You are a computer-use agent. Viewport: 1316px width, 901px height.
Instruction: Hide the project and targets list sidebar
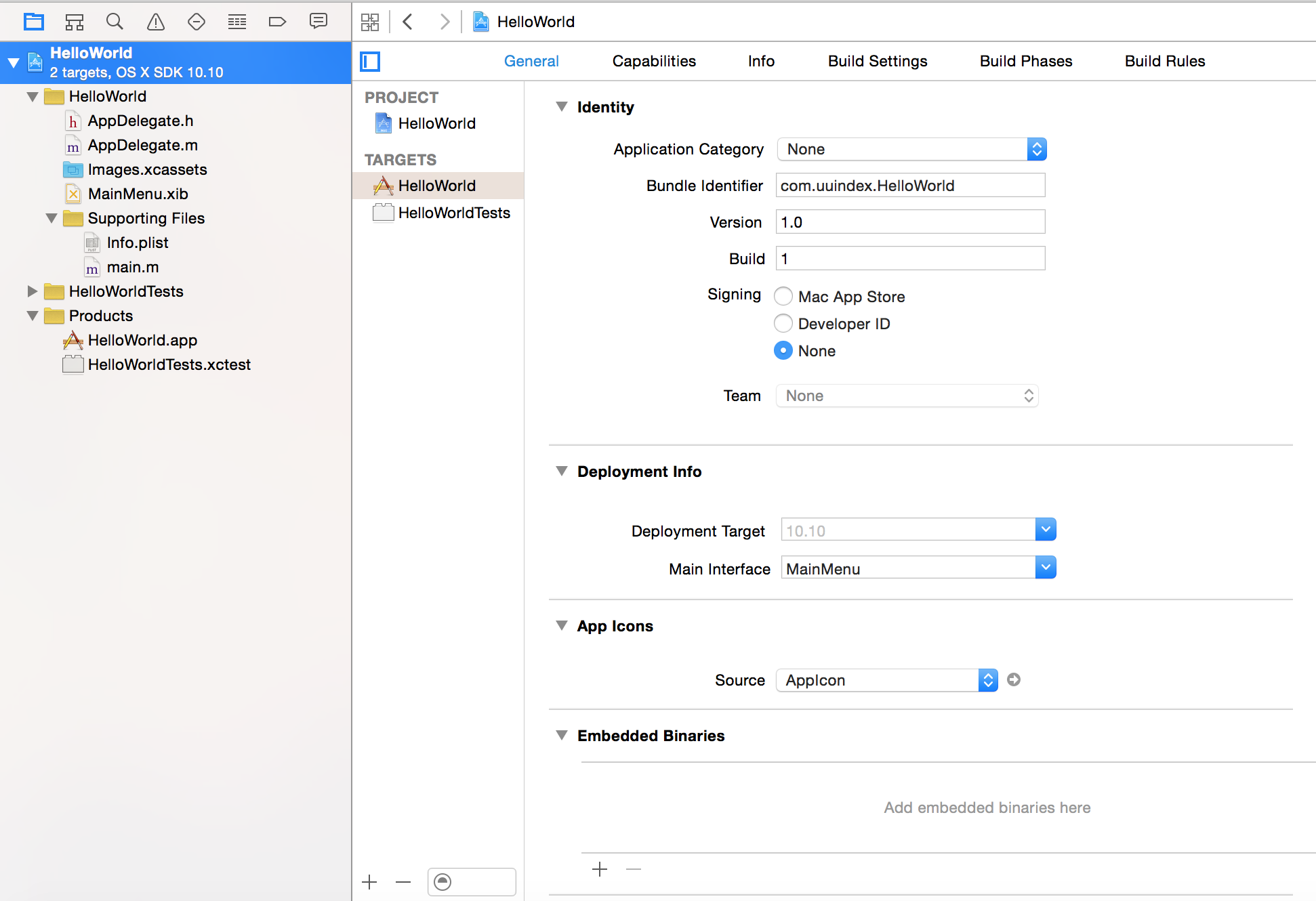click(370, 62)
